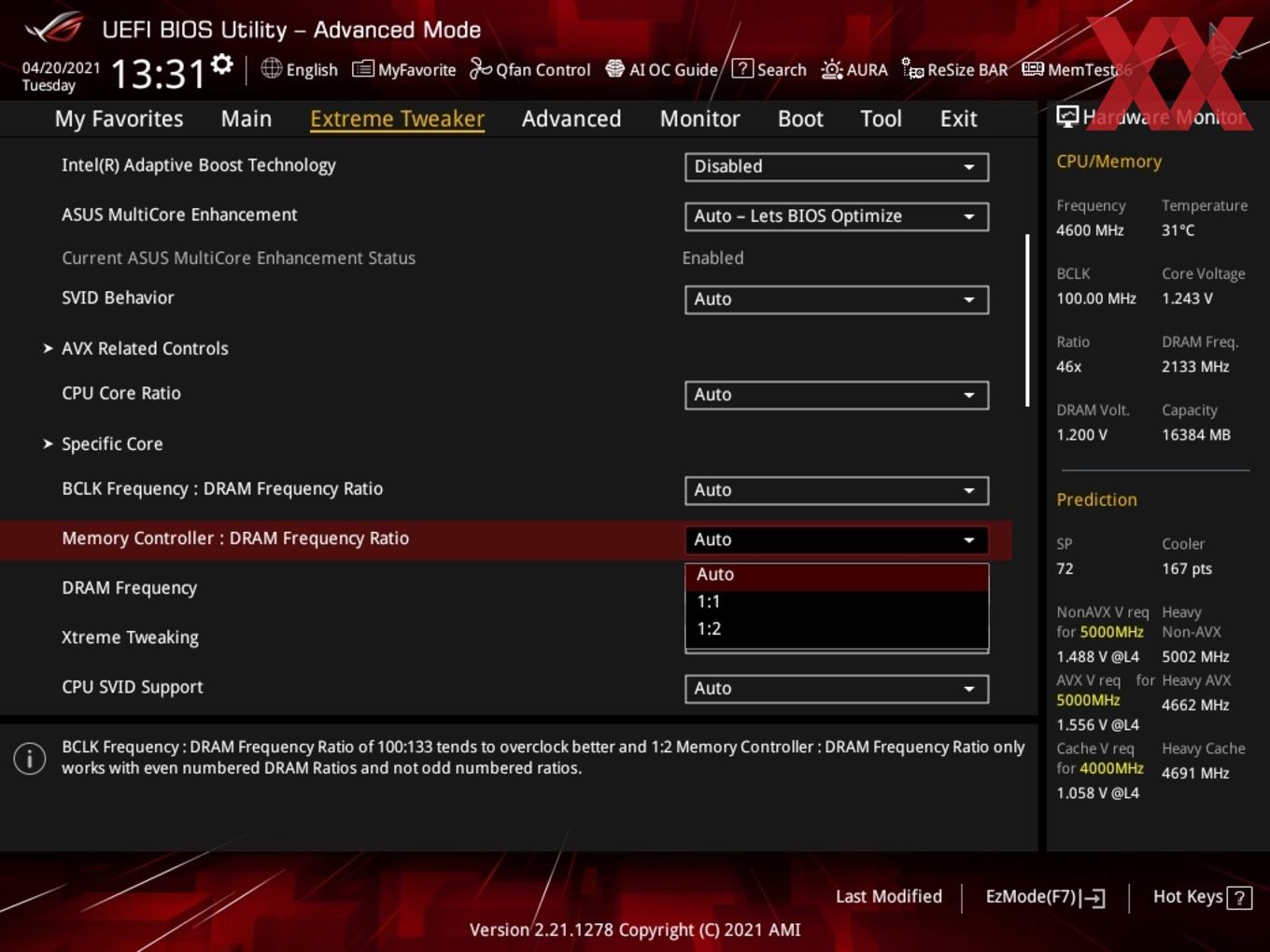The width and height of the screenshot is (1270, 952).
Task: Click the Last Modified button
Action: [889, 897]
